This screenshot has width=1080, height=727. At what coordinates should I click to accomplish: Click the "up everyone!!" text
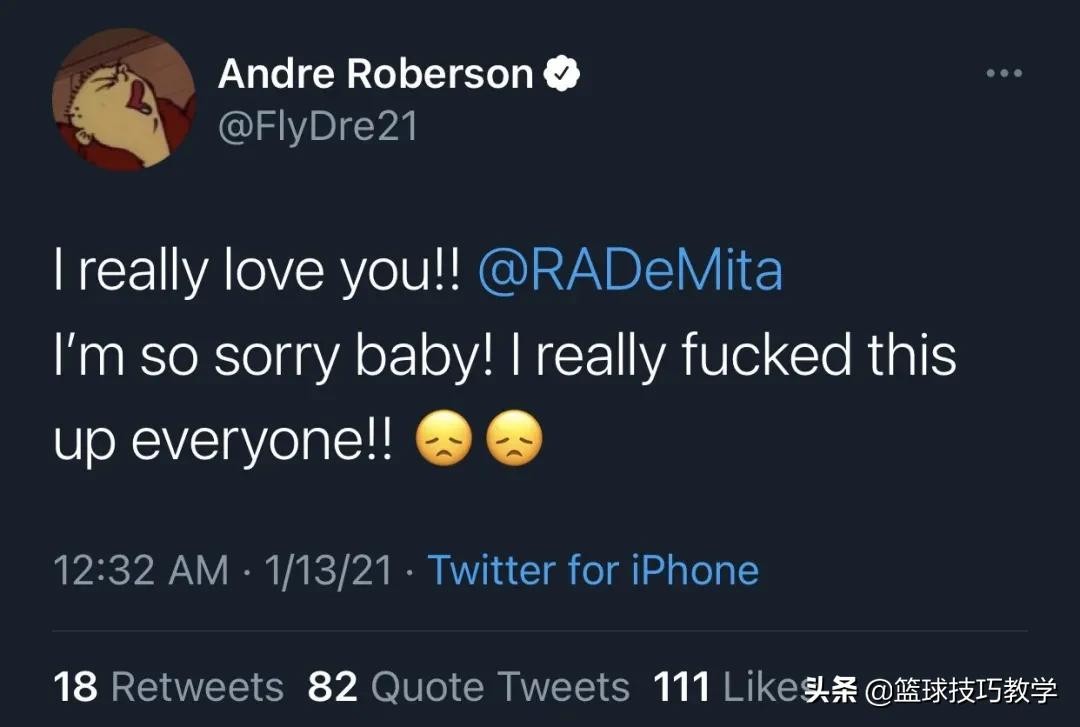point(224,439)
